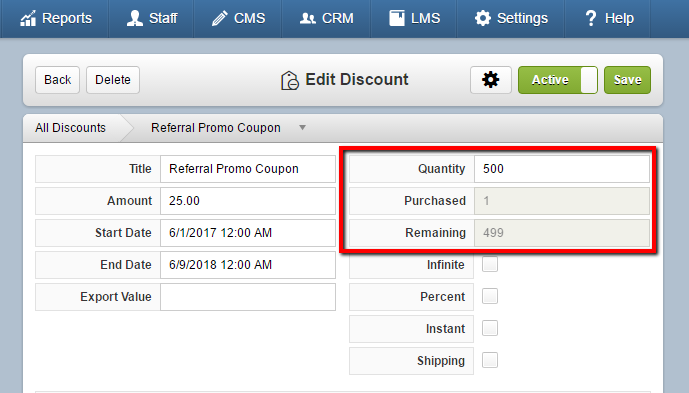Click the Settings gear icon in navigation
The image size is (689, 393).
[x=482, y=18]
